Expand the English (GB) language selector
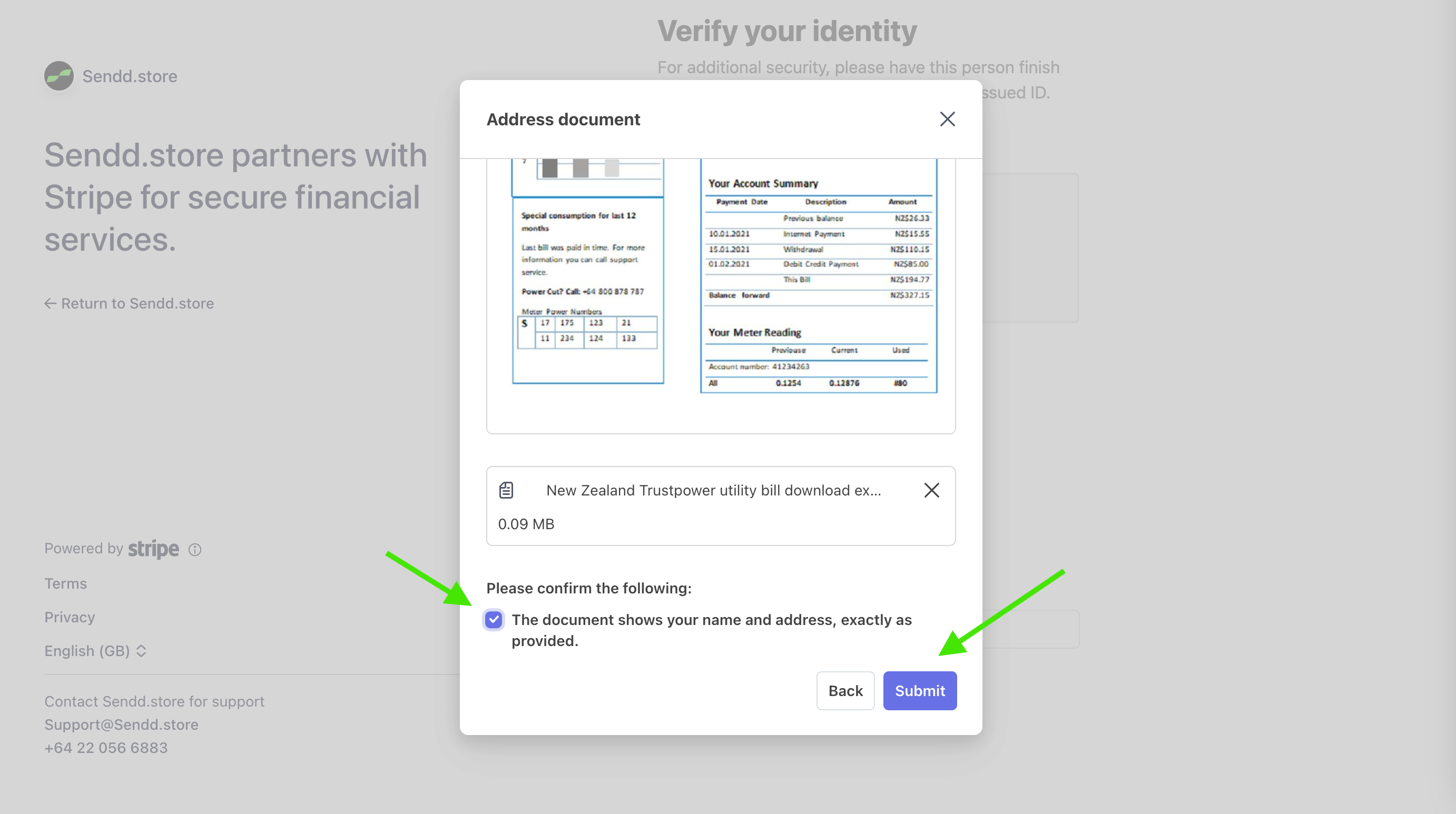Image resolution: width=1456 pixels, height=814 pixels. [87, 651]
